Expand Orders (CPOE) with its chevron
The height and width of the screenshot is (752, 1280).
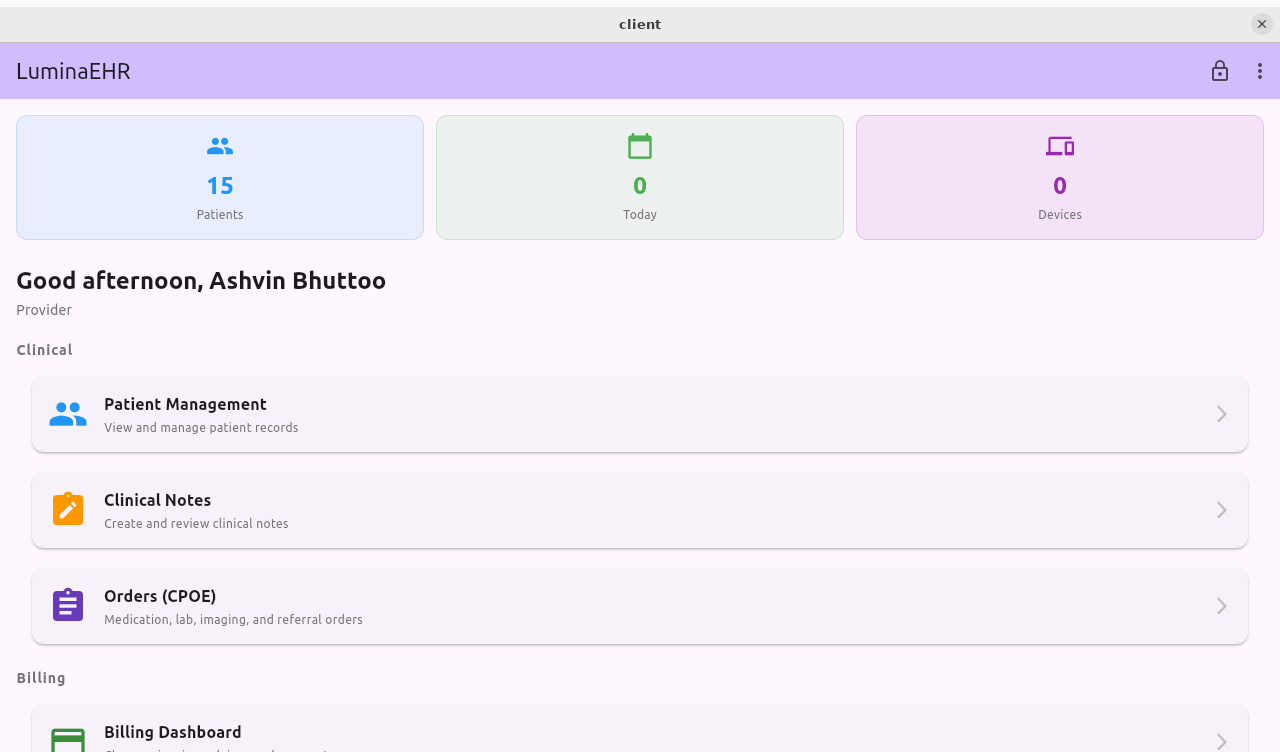(1220, 605)
